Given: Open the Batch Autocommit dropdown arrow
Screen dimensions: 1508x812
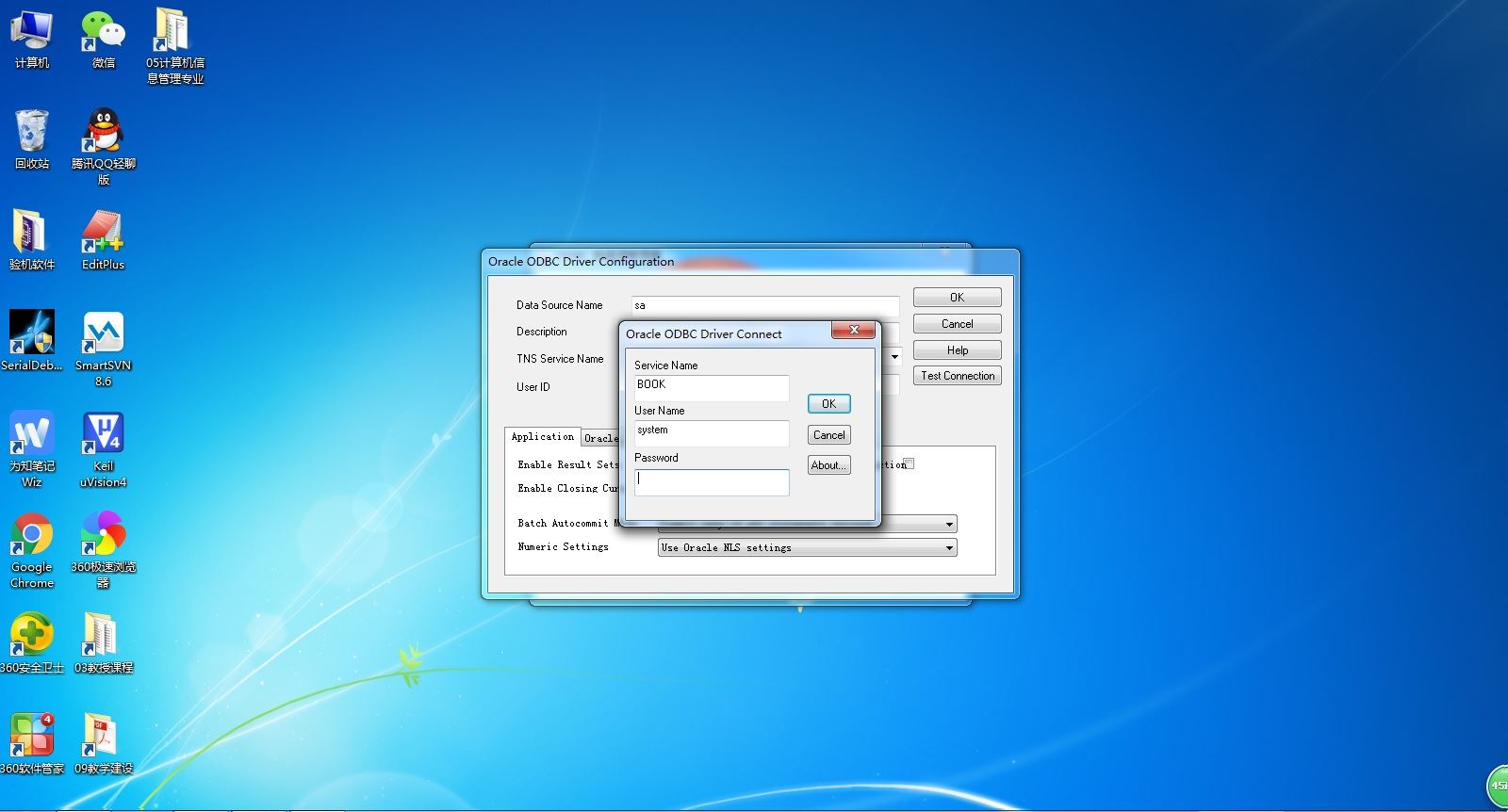Looking at the screenshot, I should pos(949,524).
